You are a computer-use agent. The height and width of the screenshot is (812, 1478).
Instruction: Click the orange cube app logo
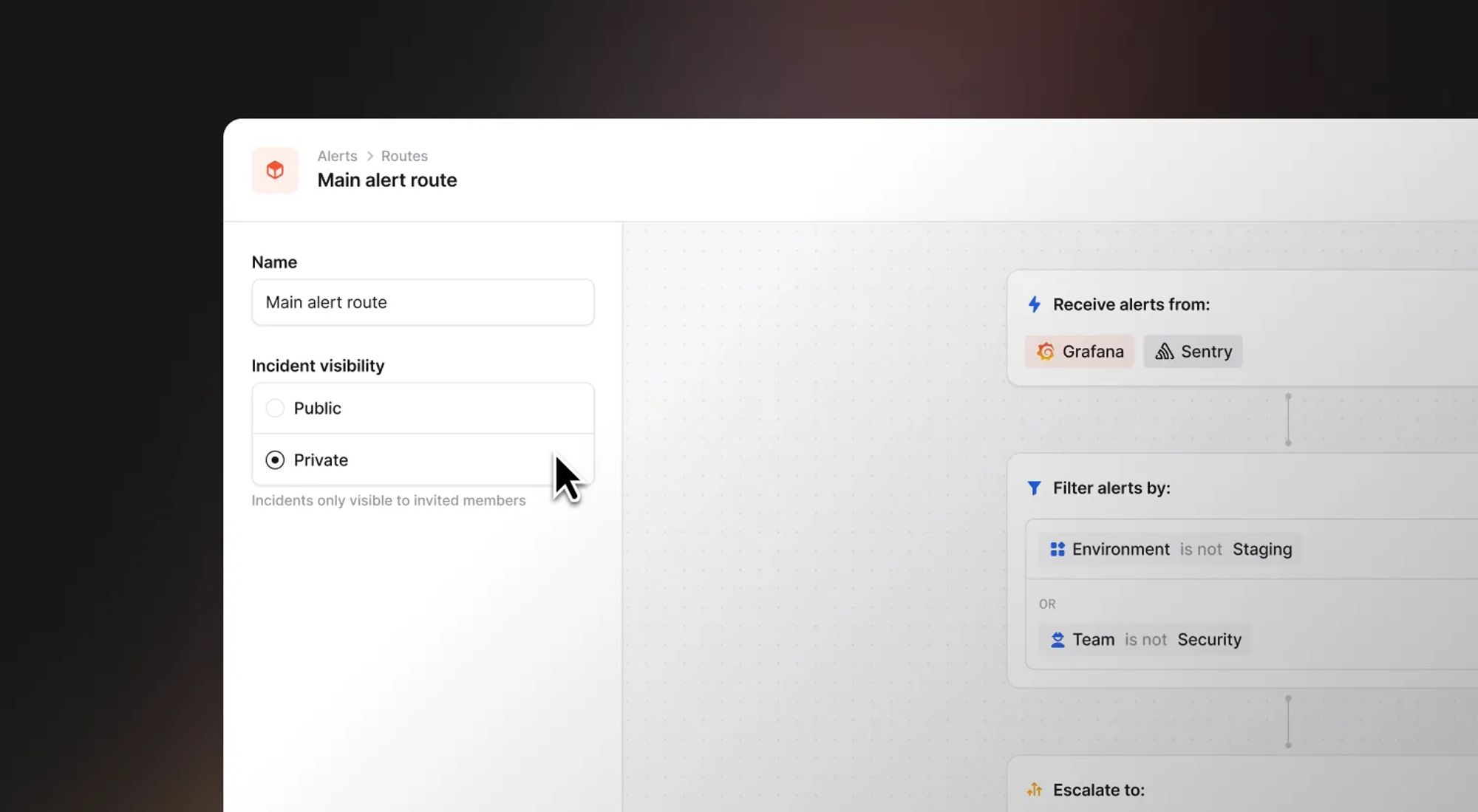tap(275, 171)
